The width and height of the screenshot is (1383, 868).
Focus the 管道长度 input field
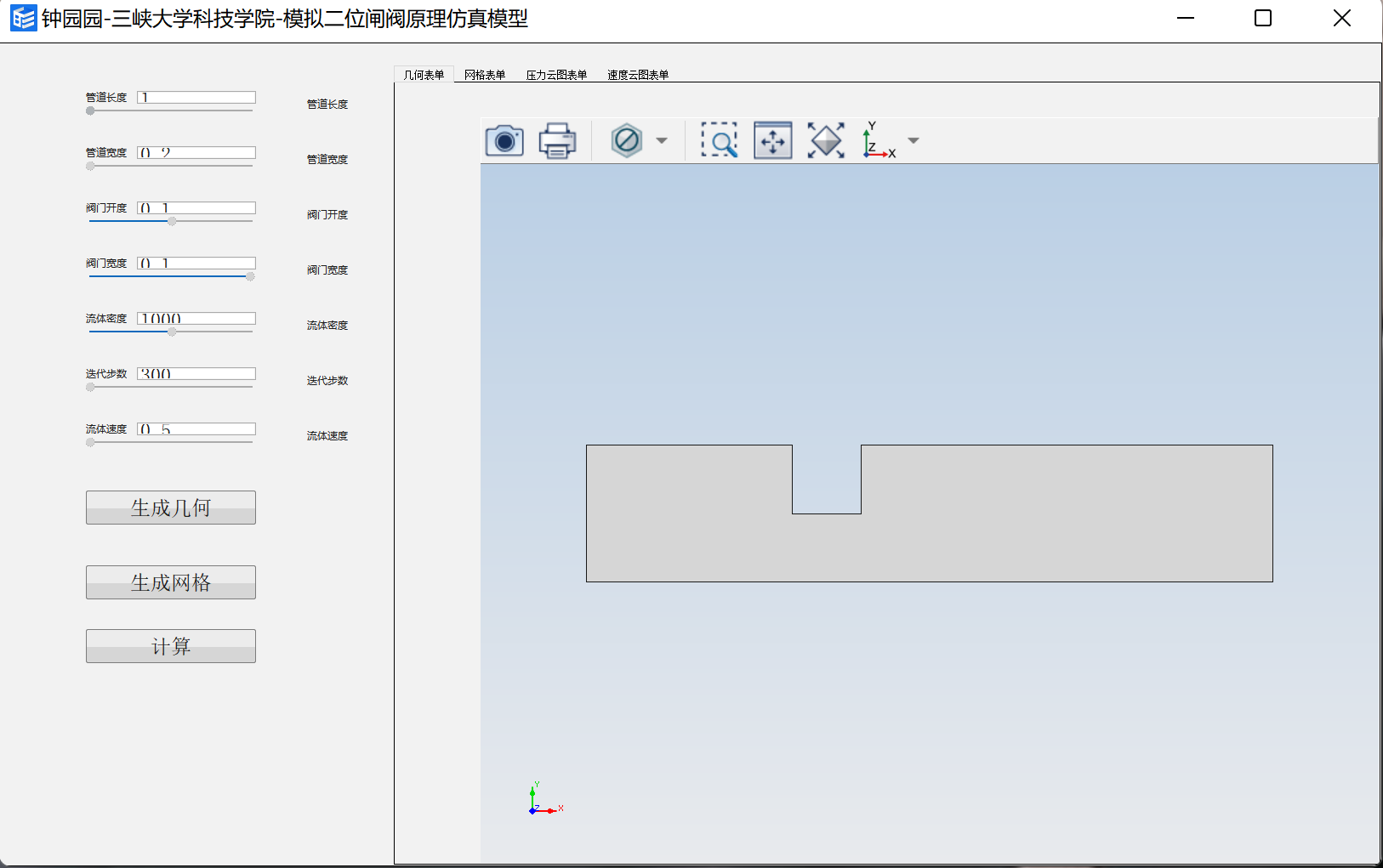pos(196,98)
